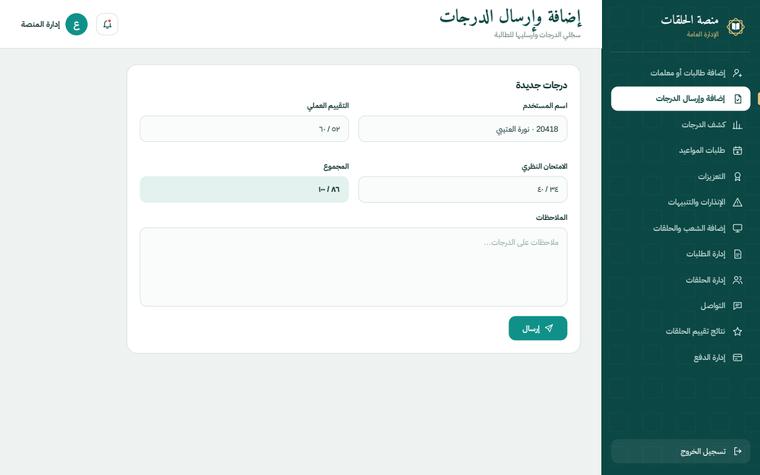Click the التقييم العملي field label

click(328, 106)
